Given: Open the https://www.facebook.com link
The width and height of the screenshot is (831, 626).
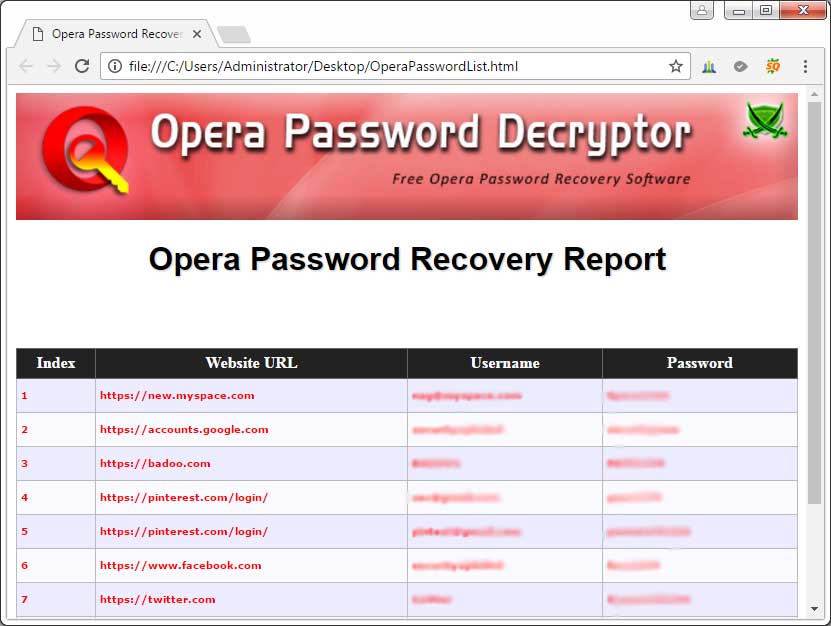Looking at the screenshot, I should [x=180, y=566].
